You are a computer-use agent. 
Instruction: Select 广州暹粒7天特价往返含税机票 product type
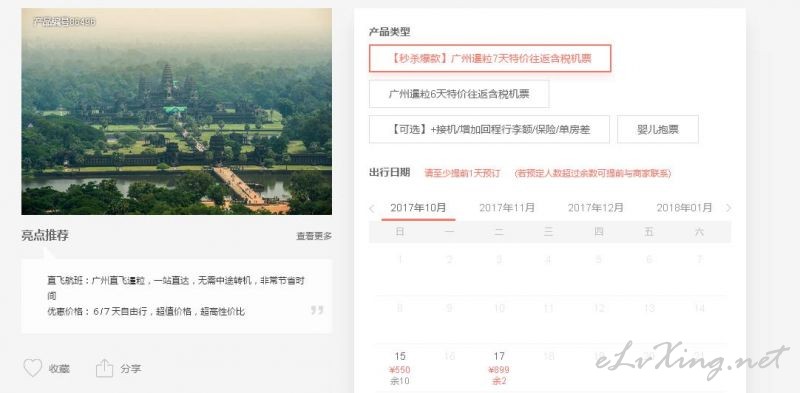point(490,59)
